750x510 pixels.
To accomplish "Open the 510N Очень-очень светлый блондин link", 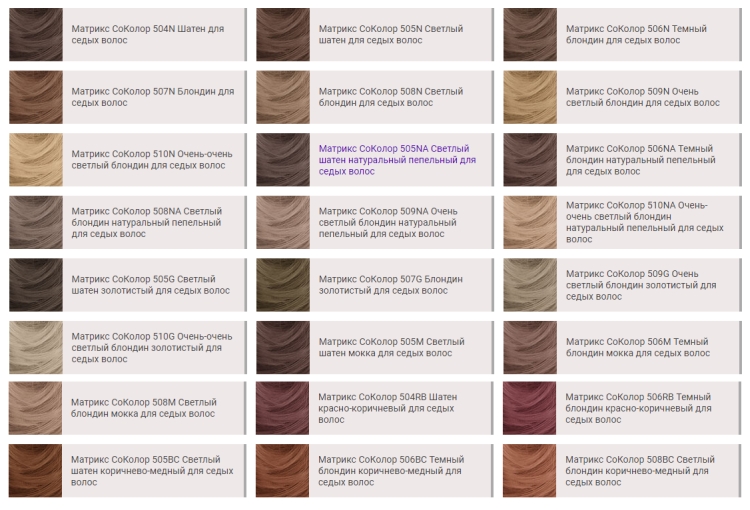I will pos(152,160).
